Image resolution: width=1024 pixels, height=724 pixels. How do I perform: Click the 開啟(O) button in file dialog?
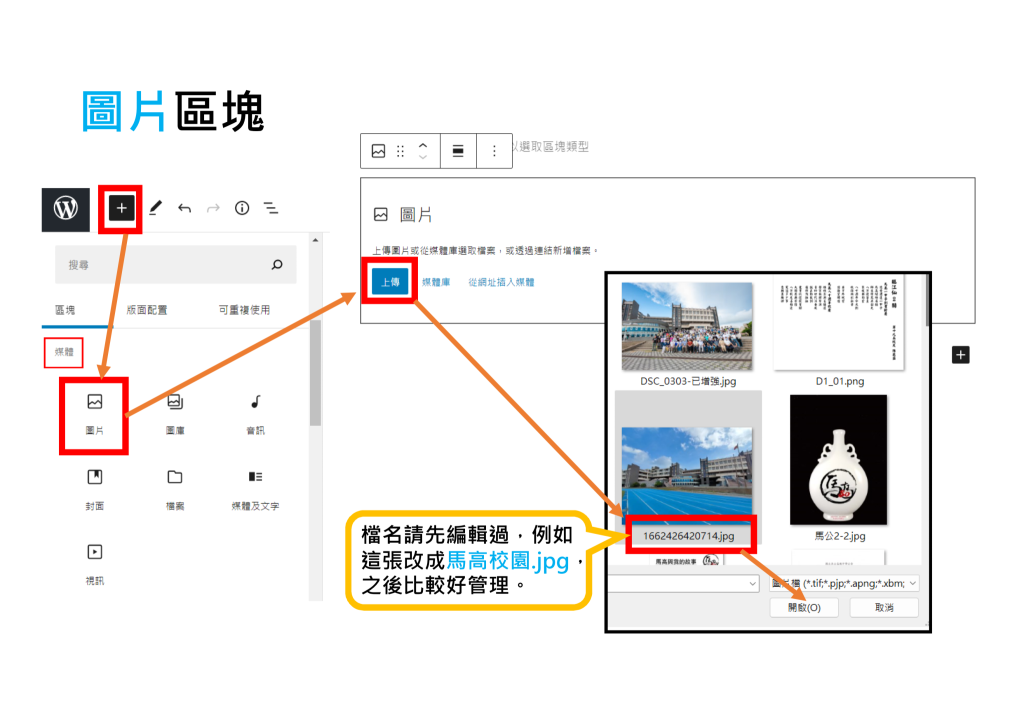click(804, 608)
